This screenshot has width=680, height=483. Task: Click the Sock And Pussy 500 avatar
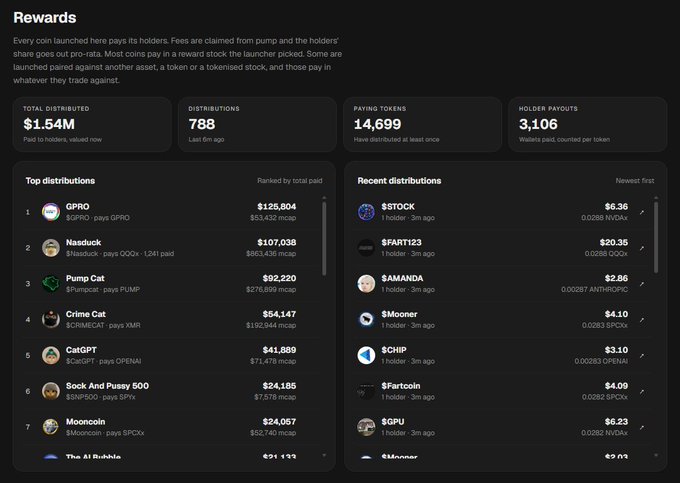(x=51, y=392)
